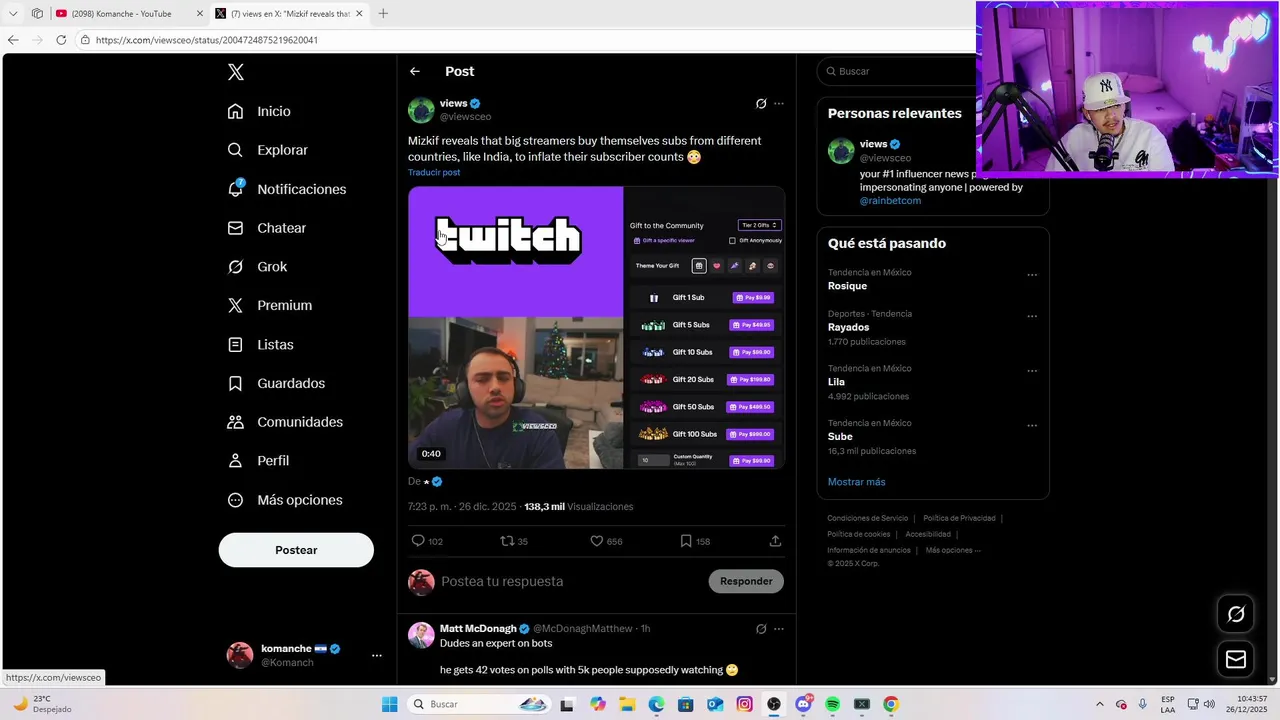This screenshot has height=720, width=1280.
Task: Open account menu dots next to komanche
Action: (376, 656)
